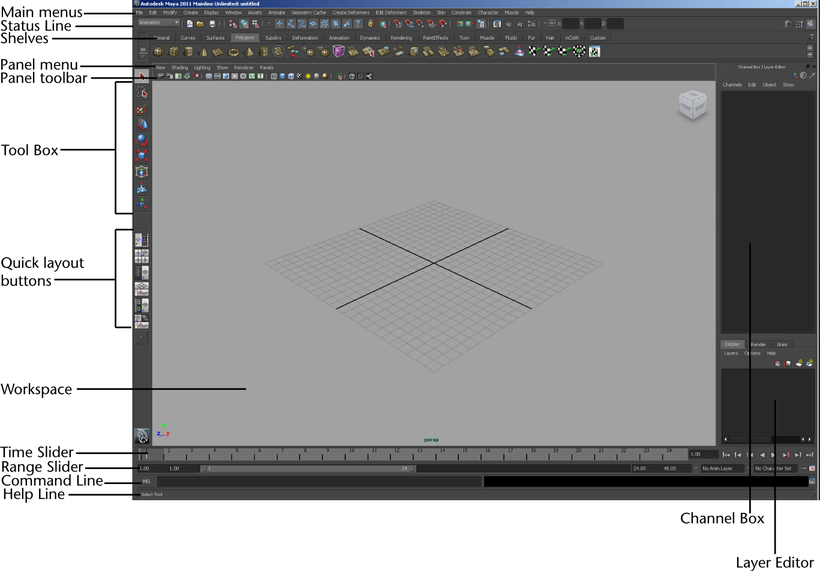Toggle Attribute Editor sidebar button
The width and height of the screenshot is (820, 571).
[788, 24]
